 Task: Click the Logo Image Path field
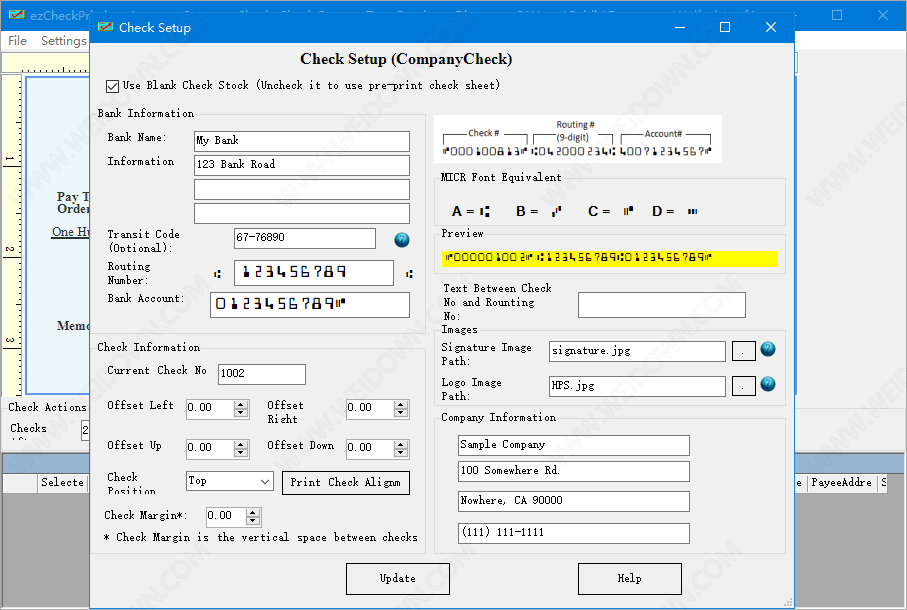637,386
